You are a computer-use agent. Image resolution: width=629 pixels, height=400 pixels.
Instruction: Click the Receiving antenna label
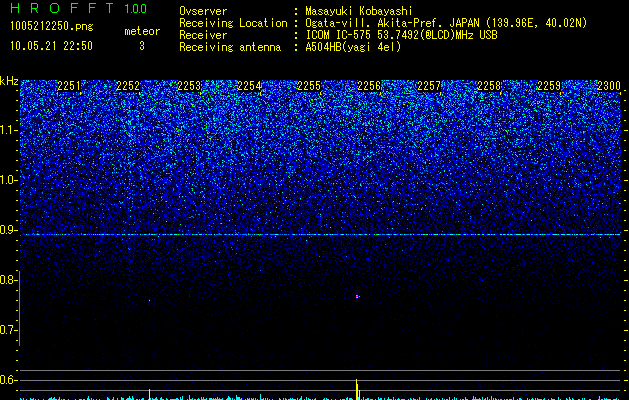tap(230, 47)
